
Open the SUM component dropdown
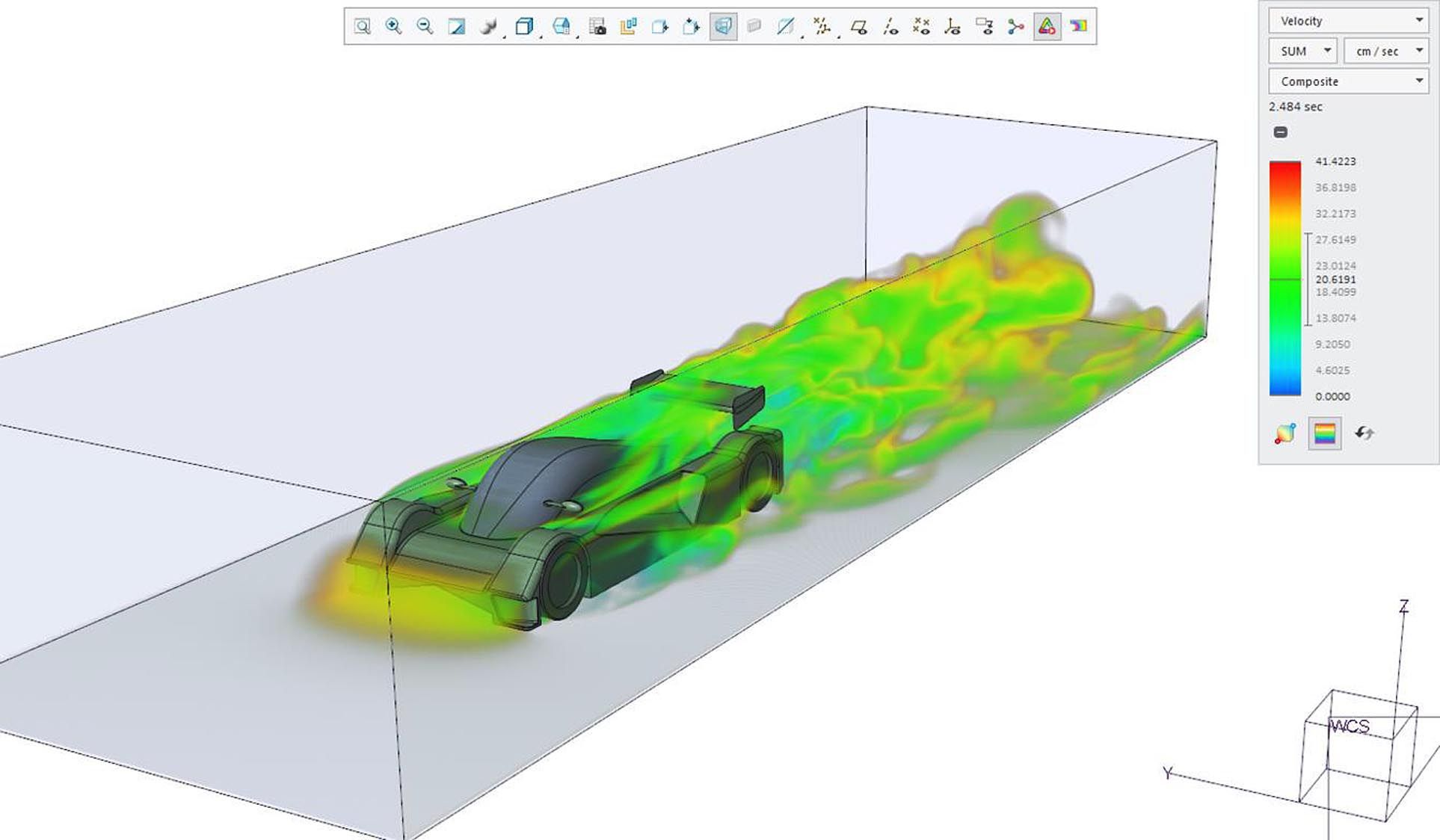(1303, 51)
